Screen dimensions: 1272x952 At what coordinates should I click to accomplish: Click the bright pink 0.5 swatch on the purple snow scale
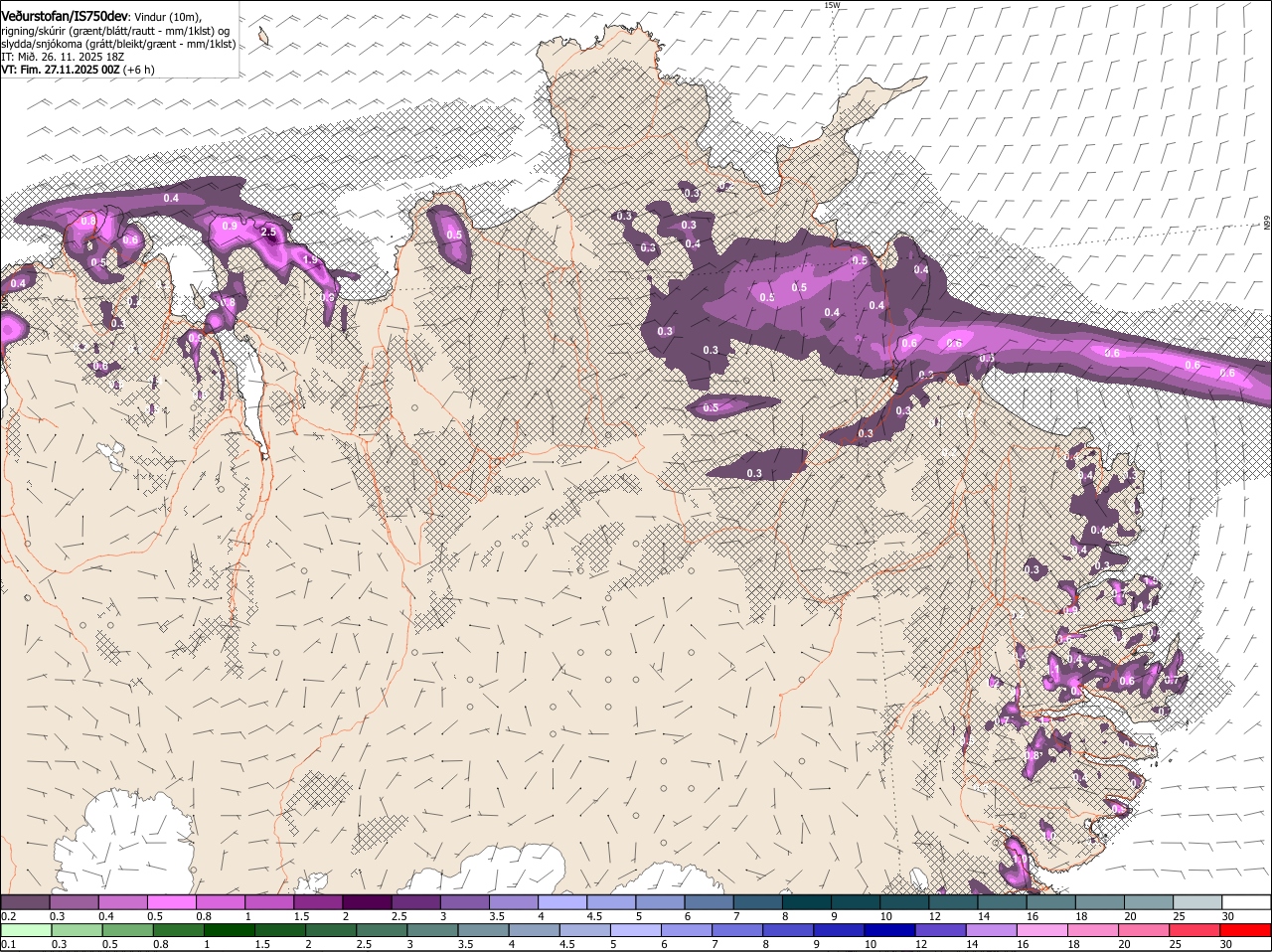171,902
